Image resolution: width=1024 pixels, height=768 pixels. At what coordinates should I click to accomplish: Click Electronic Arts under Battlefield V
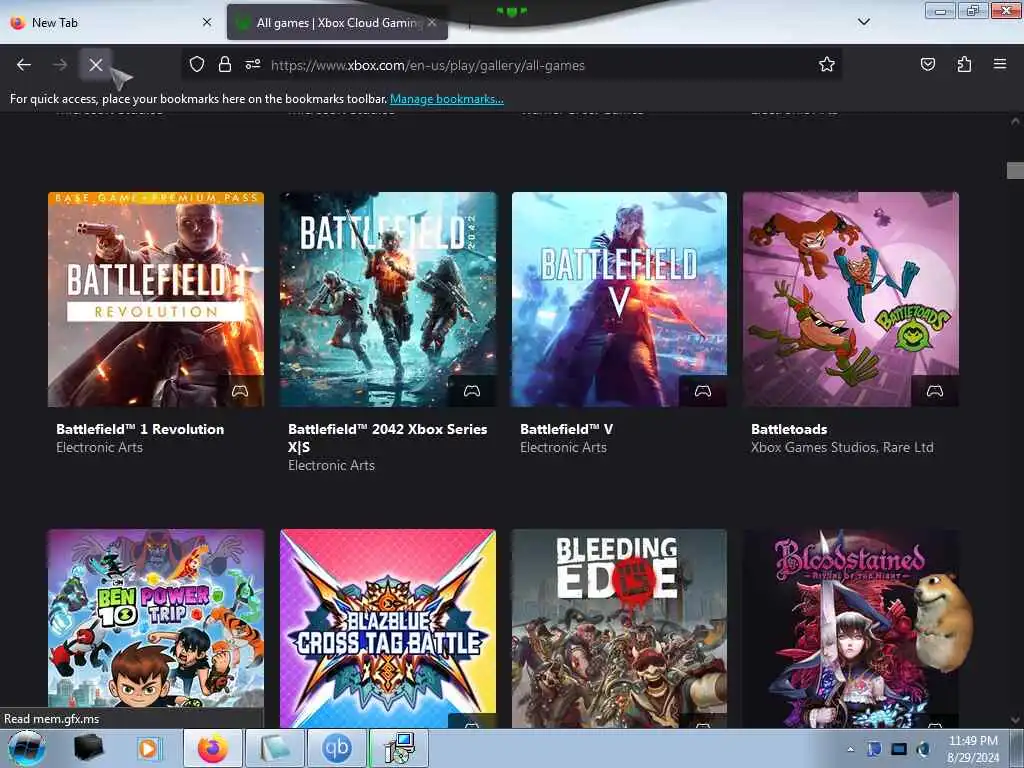pyautogui.click(x=563, y=447)
